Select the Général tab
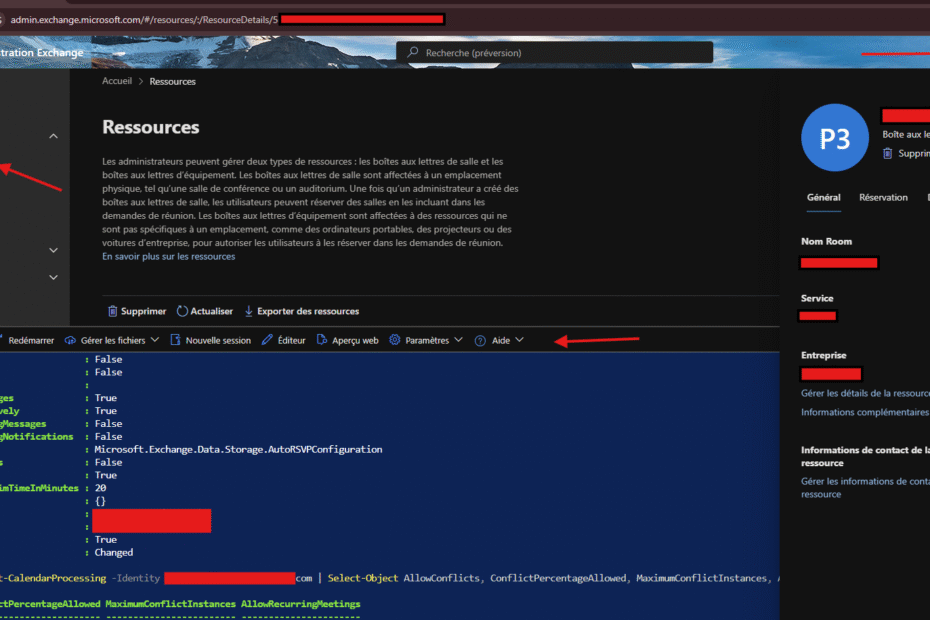The image size is (930, 620). coord(823,198)
